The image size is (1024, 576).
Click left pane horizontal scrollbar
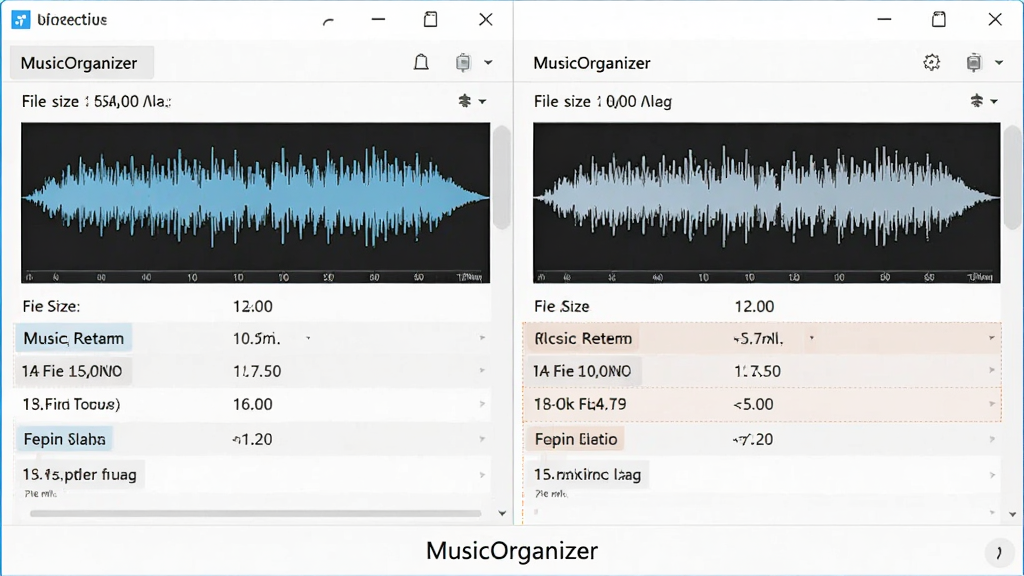[255, 513]
